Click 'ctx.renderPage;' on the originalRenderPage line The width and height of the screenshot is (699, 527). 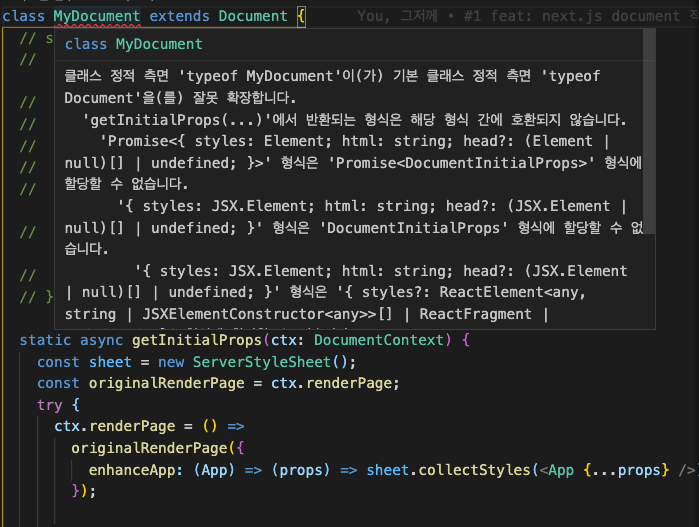click(x=335, y=383)
